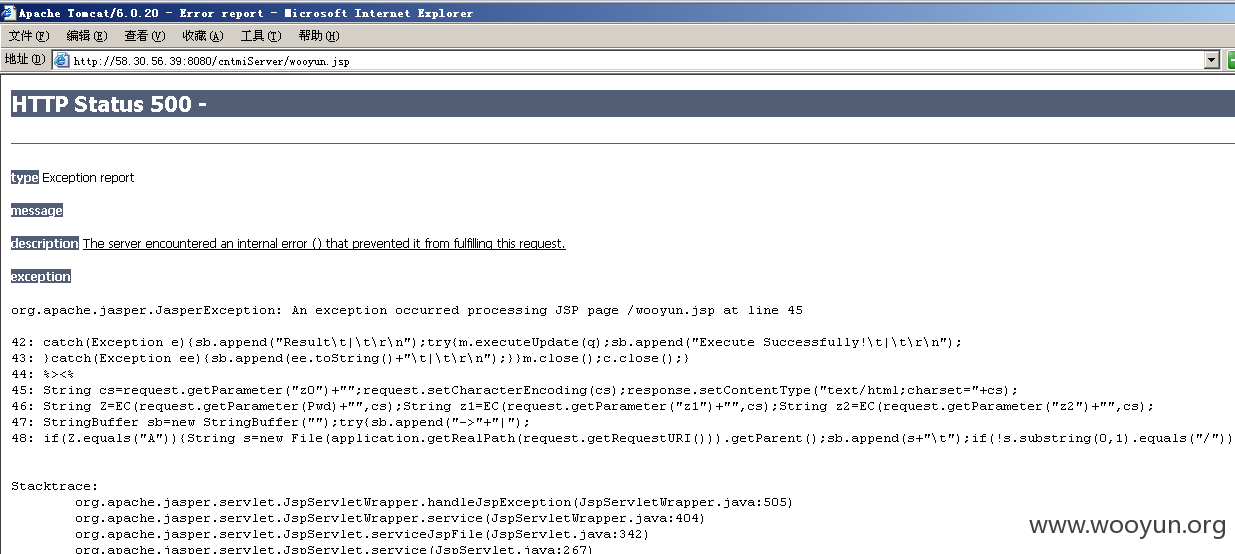Click stack line JspServlet.service JspServlet.java:267

click(x=334, y=549)
